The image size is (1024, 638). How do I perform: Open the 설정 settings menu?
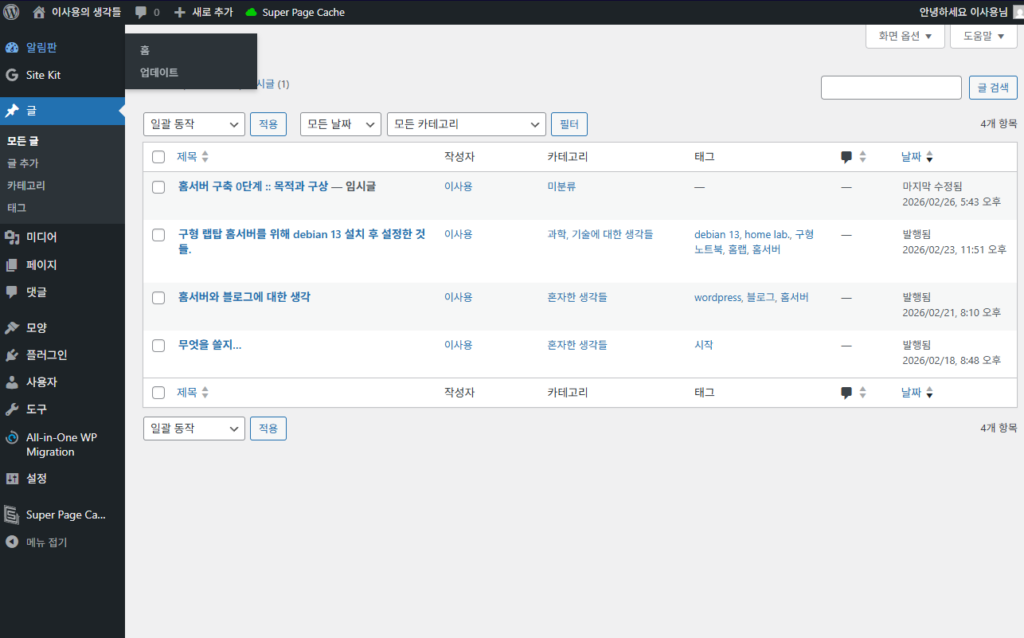[x=36, y=478]
